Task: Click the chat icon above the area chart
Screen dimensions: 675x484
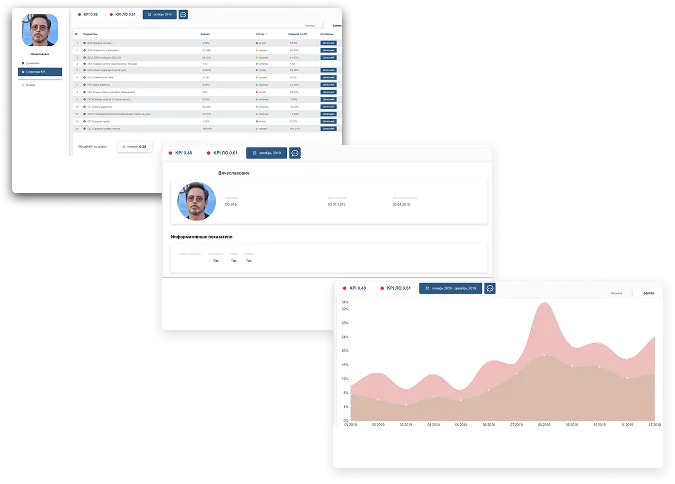Action: [x=490, y=288]
